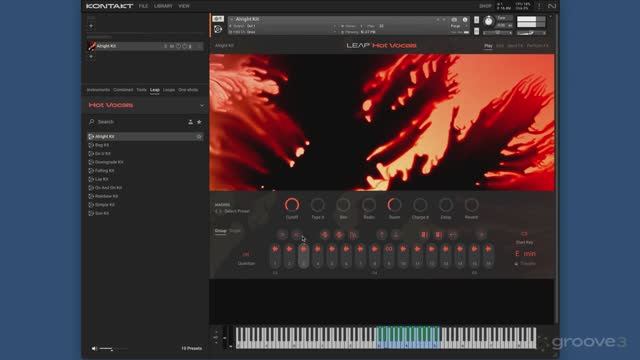Toggle the favorites star filter
The width and height of the screenshot is (640, 360).
coord(199,122)
